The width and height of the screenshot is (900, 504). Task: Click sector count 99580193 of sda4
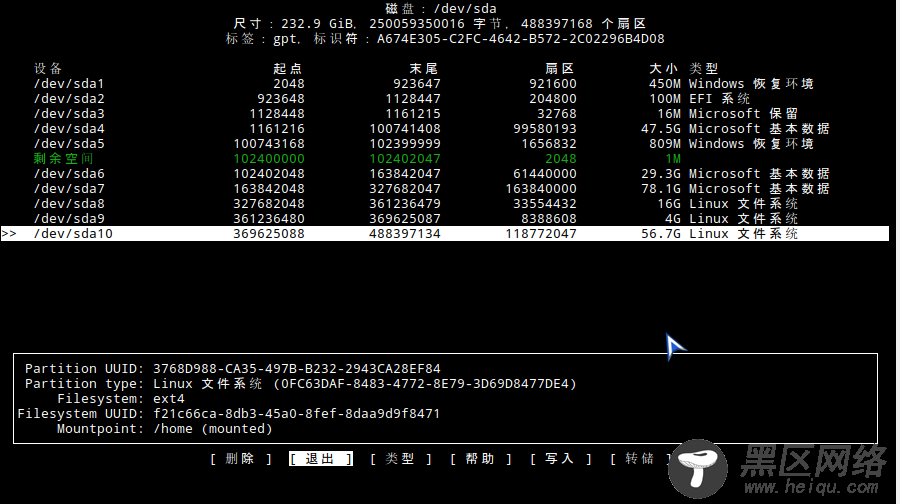[x=545, y=129]
